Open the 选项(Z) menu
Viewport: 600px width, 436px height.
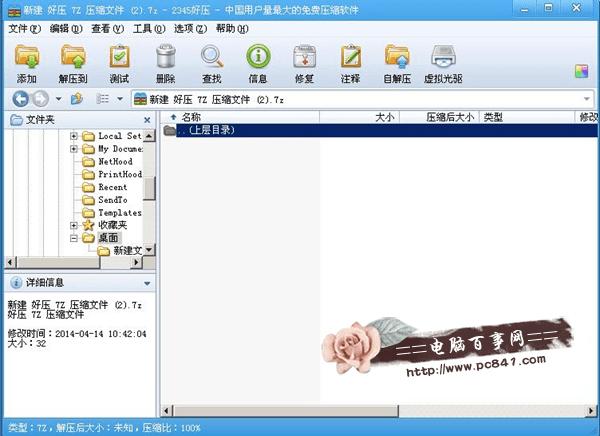(190, 29)
